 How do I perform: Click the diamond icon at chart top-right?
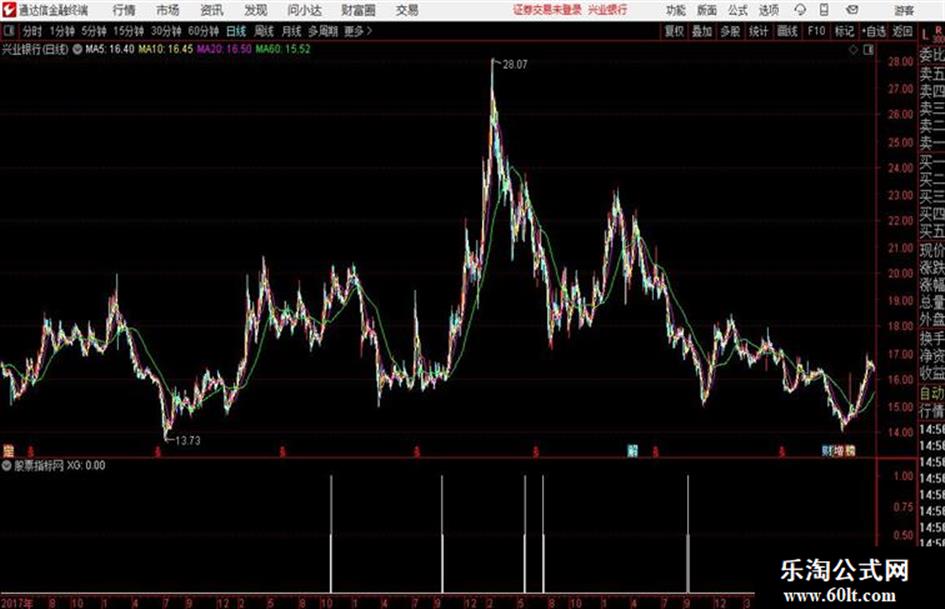853,50
